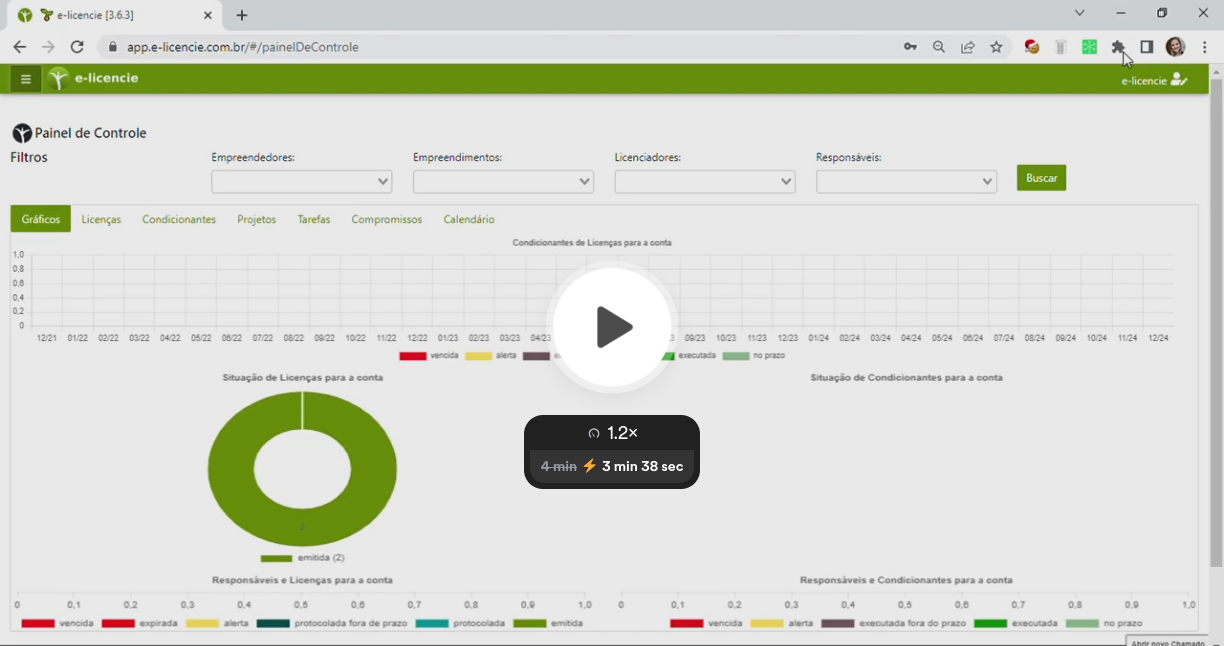This screenshot has height=646, width=1224.
Task: Click the e-licencie user profile icon
Action: coord(1179,79)
